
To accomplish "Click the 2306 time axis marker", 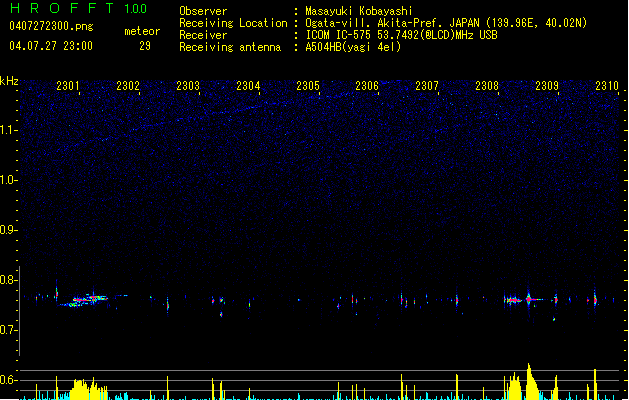I will pos(367,86).
